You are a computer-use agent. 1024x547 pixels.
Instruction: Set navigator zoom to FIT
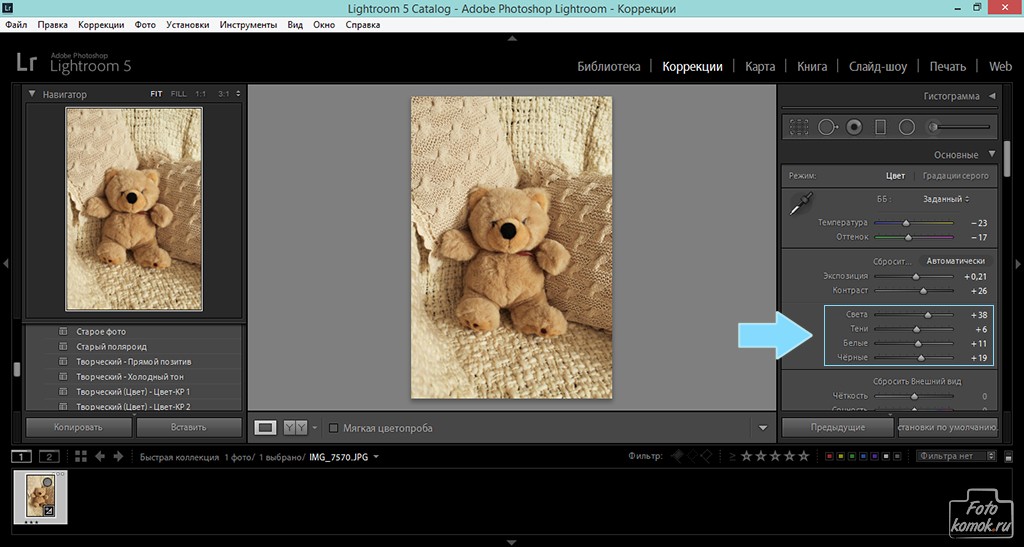click(156, 94)
